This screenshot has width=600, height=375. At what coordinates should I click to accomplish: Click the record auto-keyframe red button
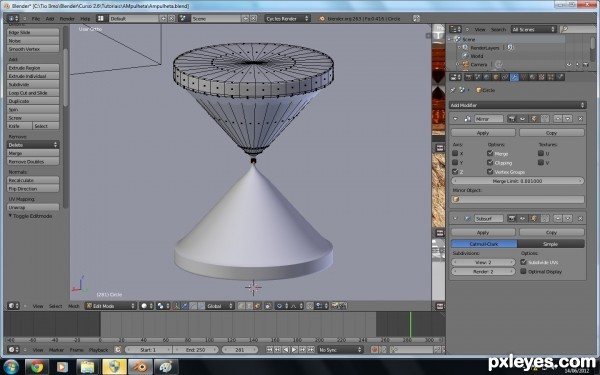(x=374, y=349)
